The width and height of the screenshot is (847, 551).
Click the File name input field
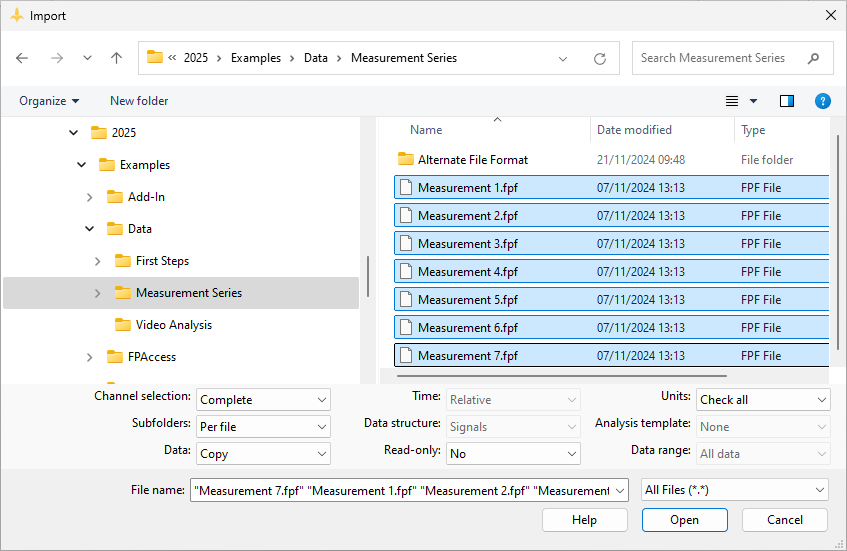[x=400, y=490]
